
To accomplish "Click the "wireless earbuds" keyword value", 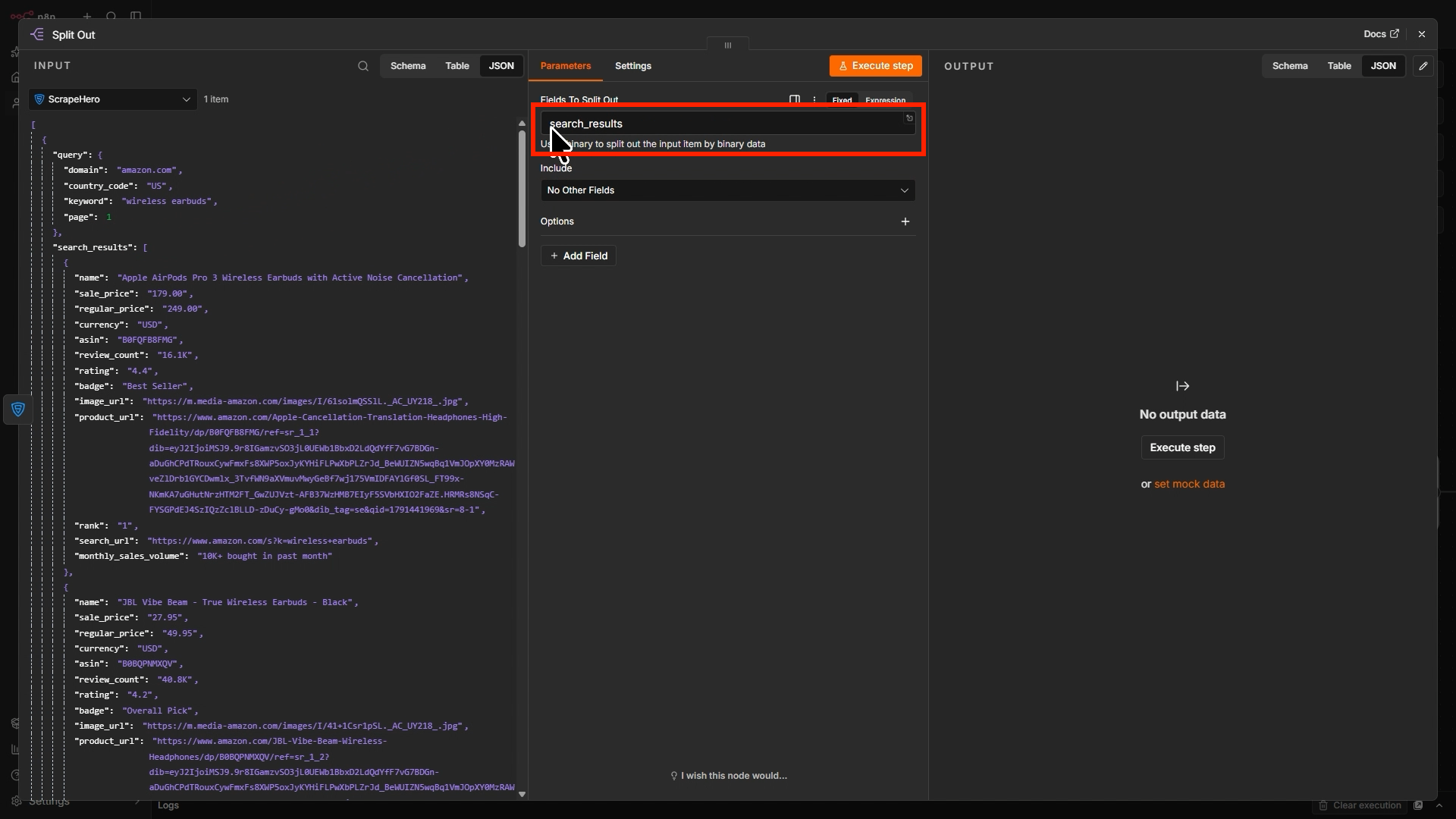I will point(167,201).
